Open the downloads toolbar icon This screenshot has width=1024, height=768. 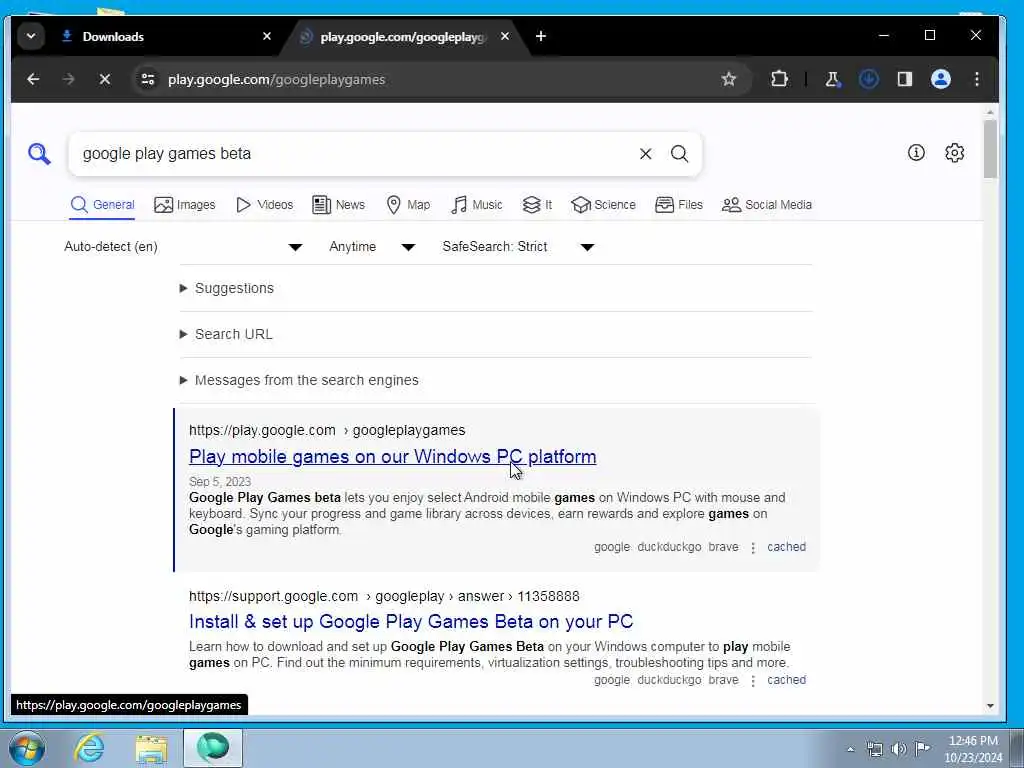pyautogui.click(x=869, y=80)
